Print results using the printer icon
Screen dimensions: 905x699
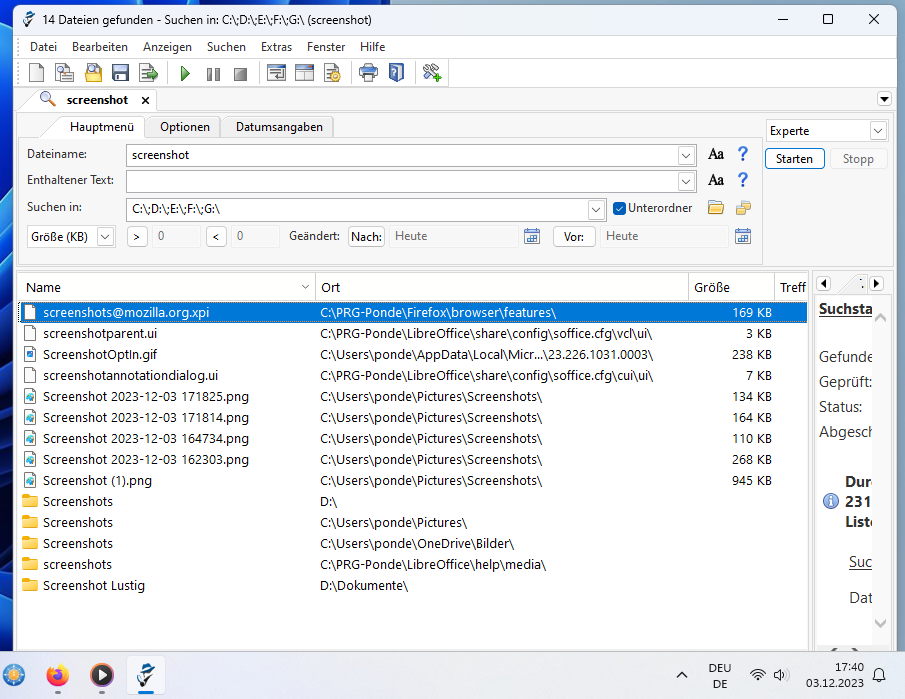368,73
